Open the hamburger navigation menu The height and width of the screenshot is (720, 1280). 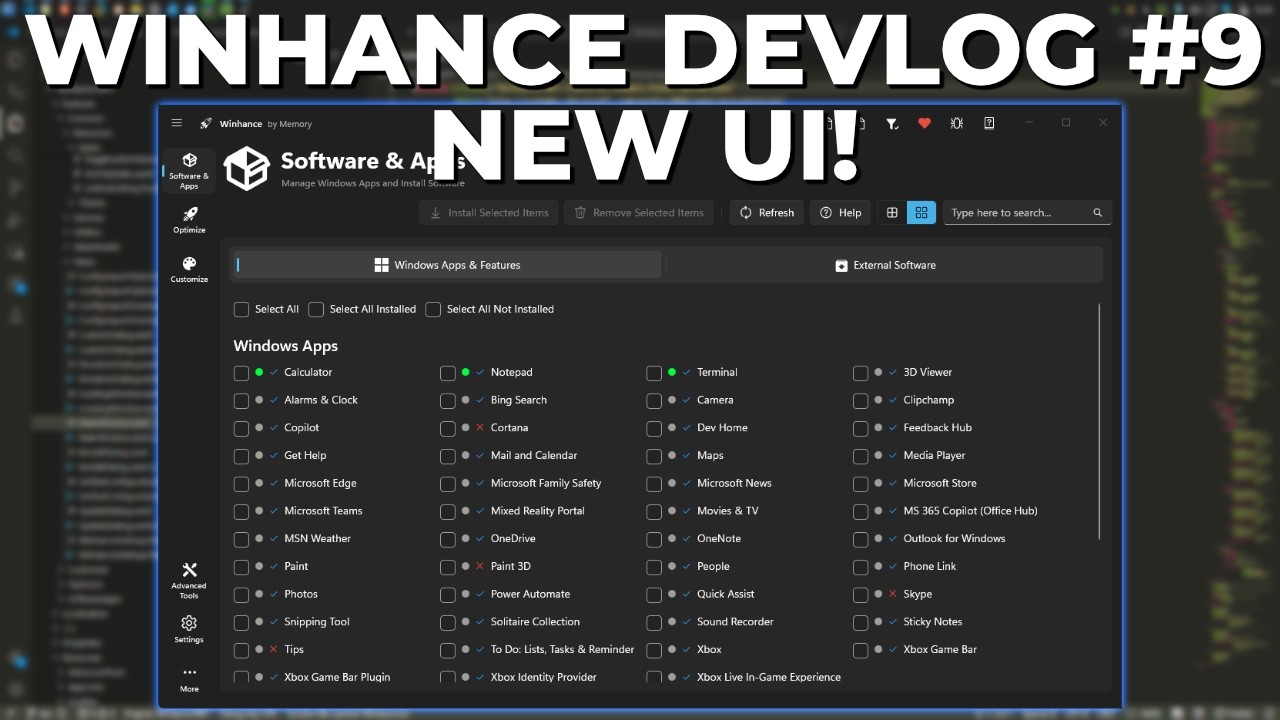click(177, 123)
